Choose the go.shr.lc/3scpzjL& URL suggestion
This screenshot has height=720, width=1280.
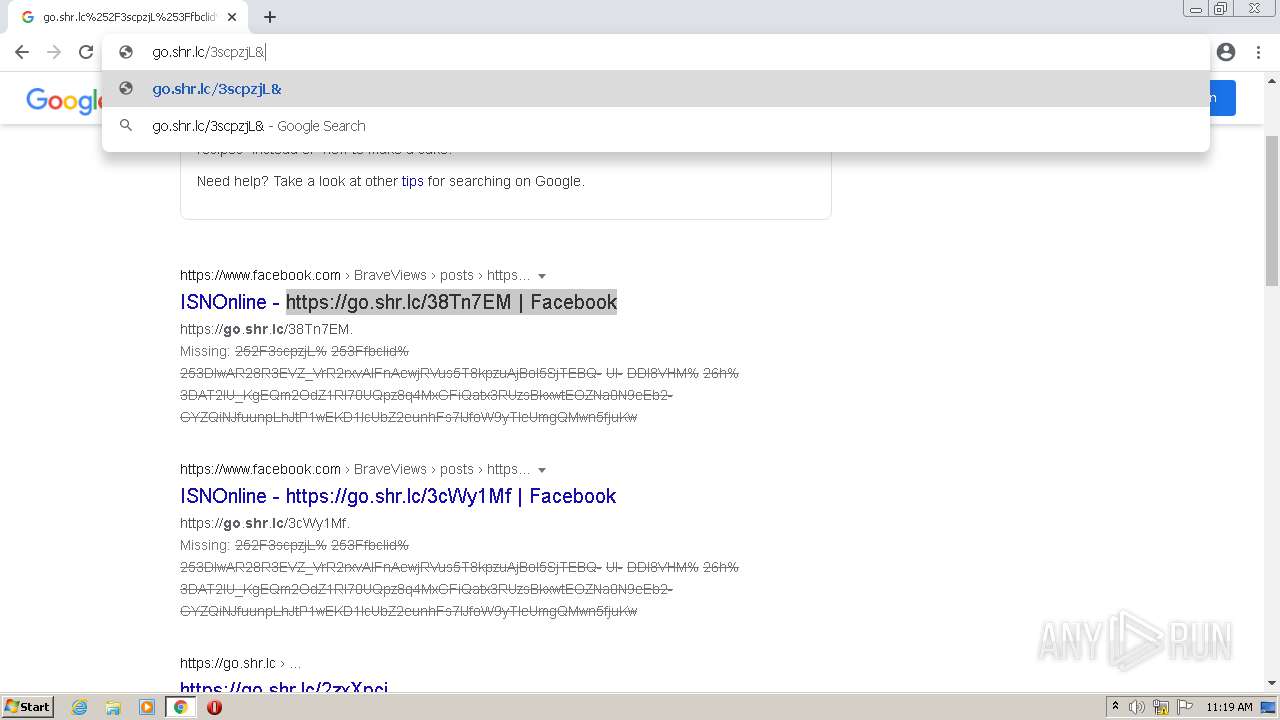655,89
